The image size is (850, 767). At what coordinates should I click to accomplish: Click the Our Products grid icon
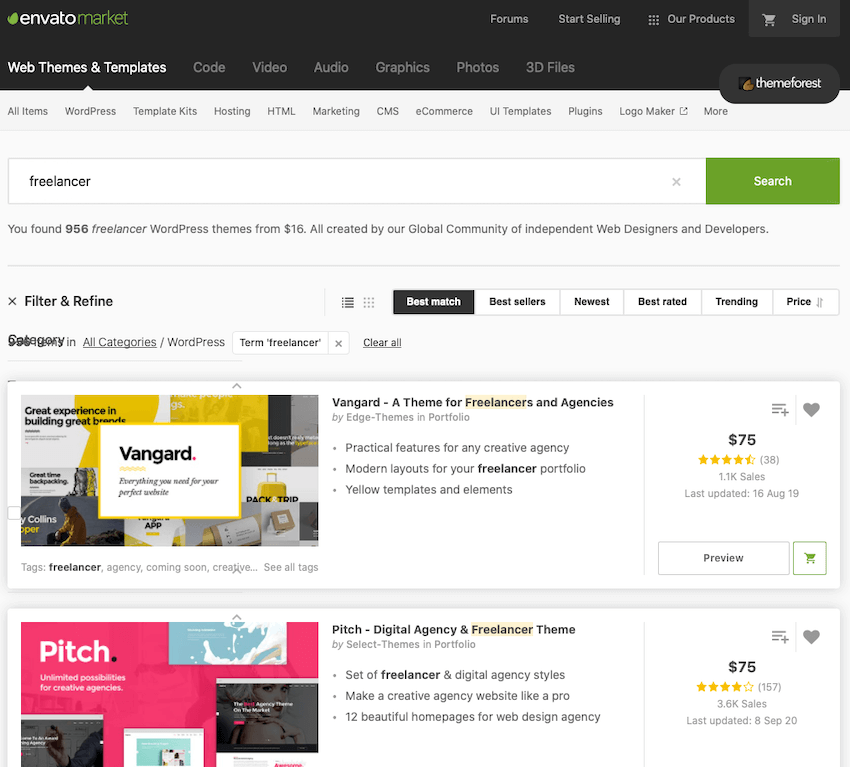[x=654, y=20]
